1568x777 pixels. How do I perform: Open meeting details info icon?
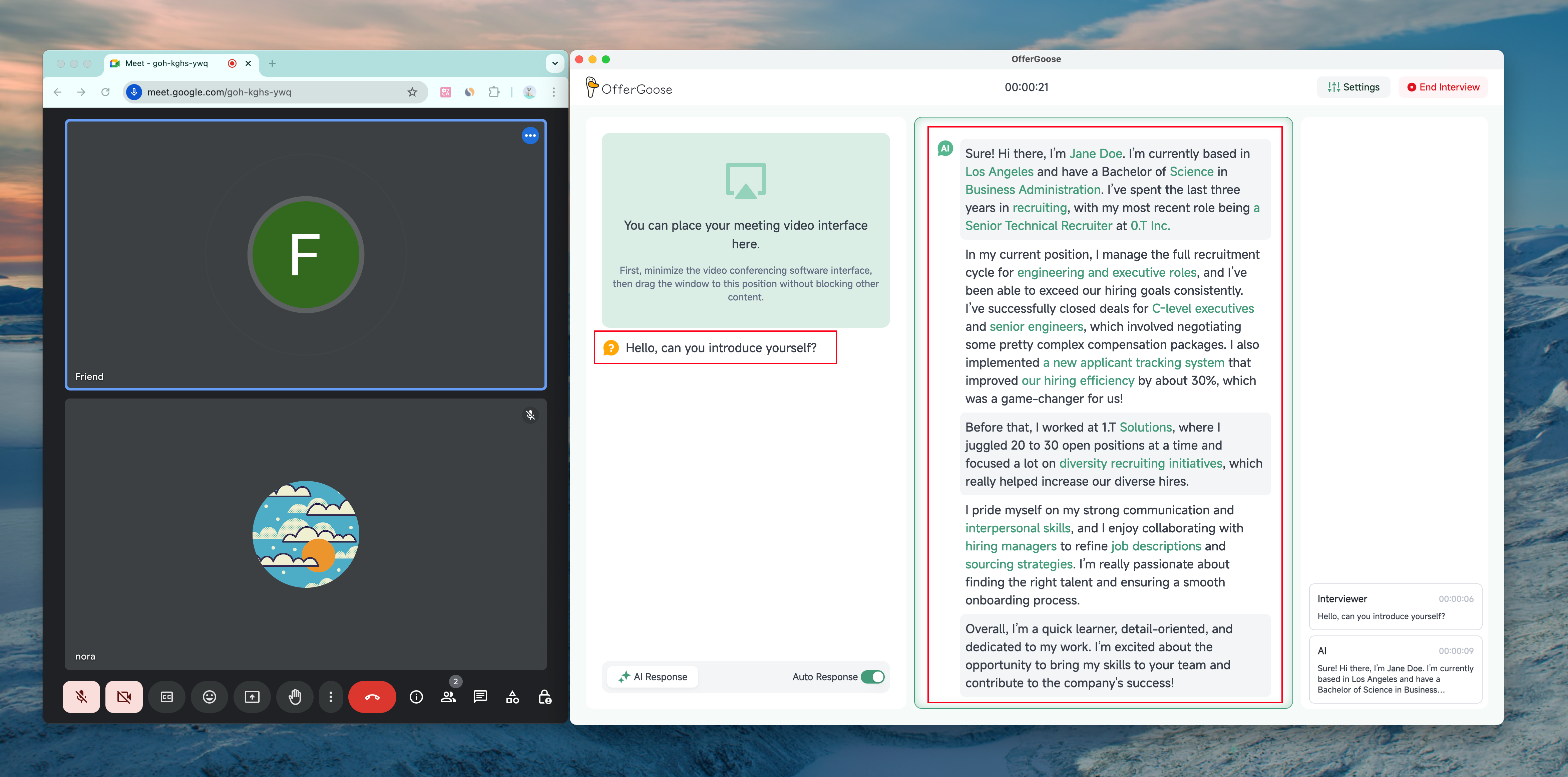coord(416,697)
